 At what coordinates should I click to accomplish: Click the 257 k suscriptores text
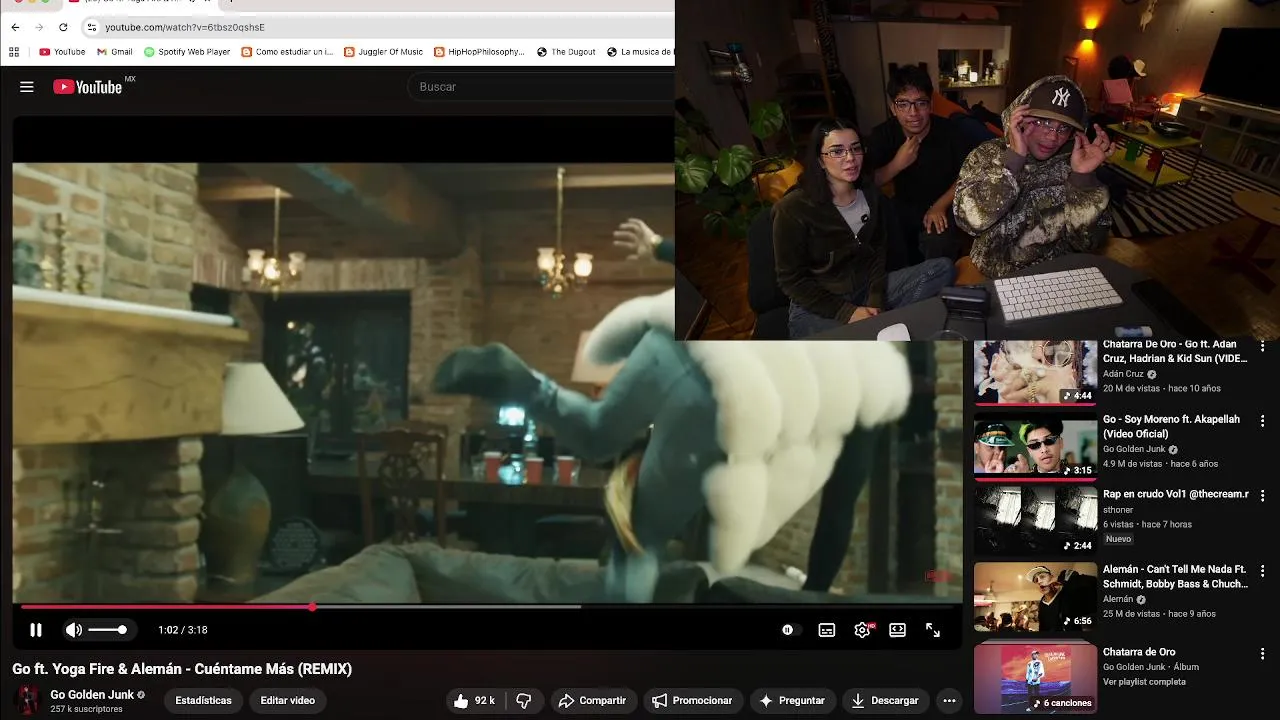pos(86,709)
